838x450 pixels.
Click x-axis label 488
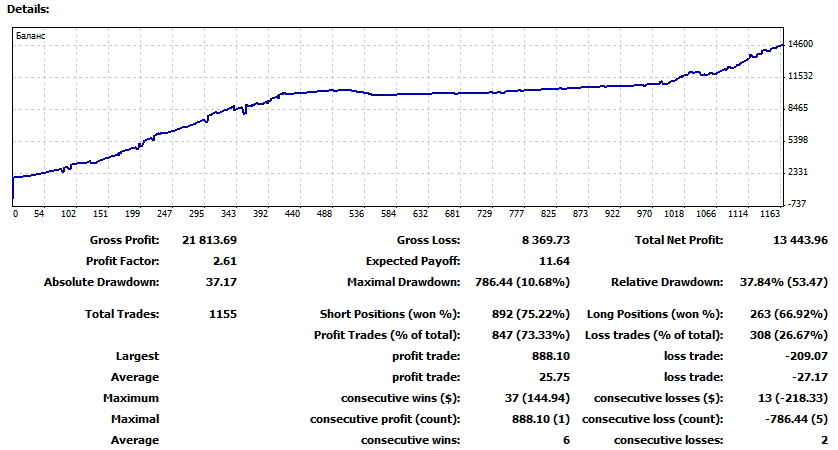[x=324, y=214]
